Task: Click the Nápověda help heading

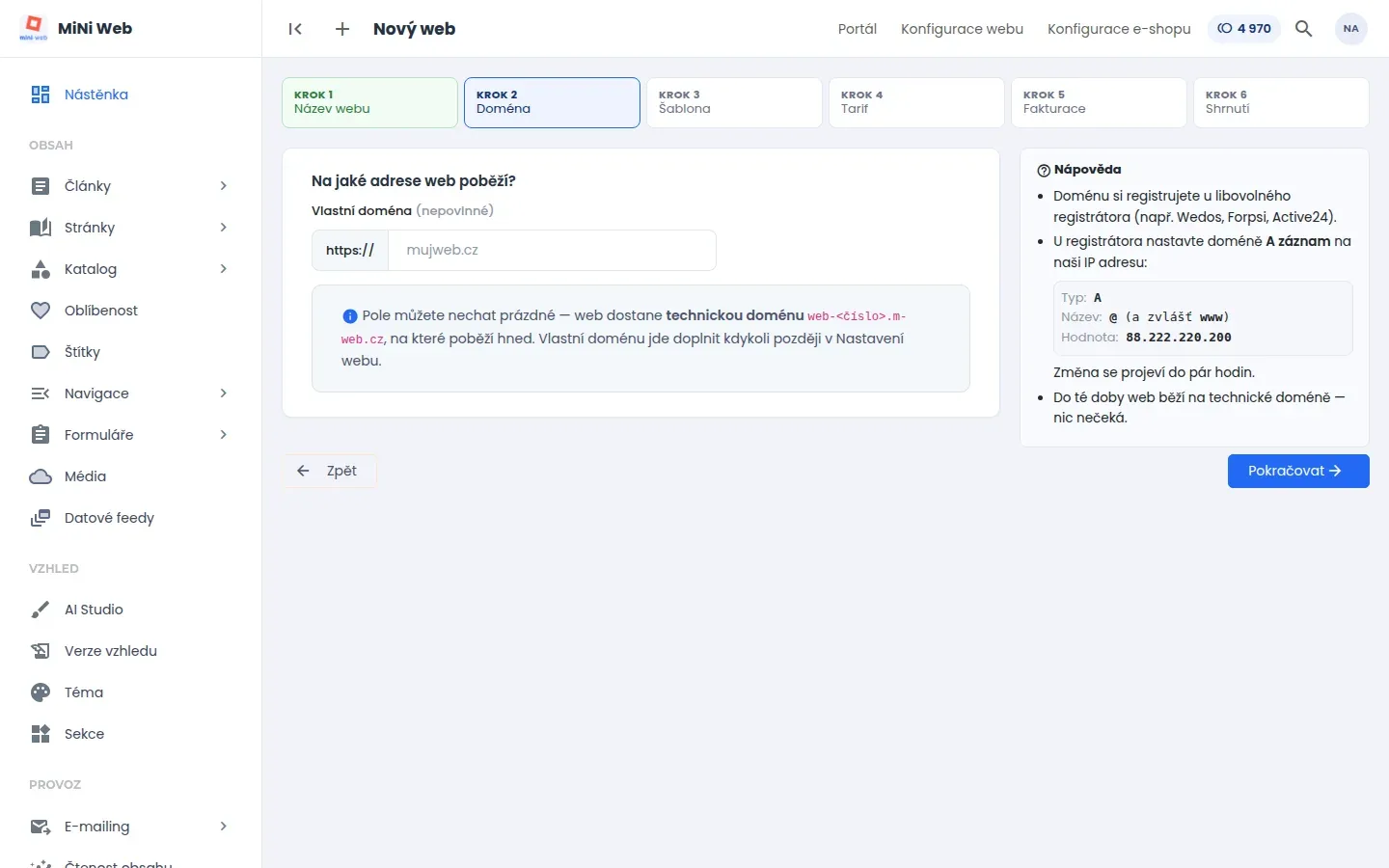Action: point(1079,170)
